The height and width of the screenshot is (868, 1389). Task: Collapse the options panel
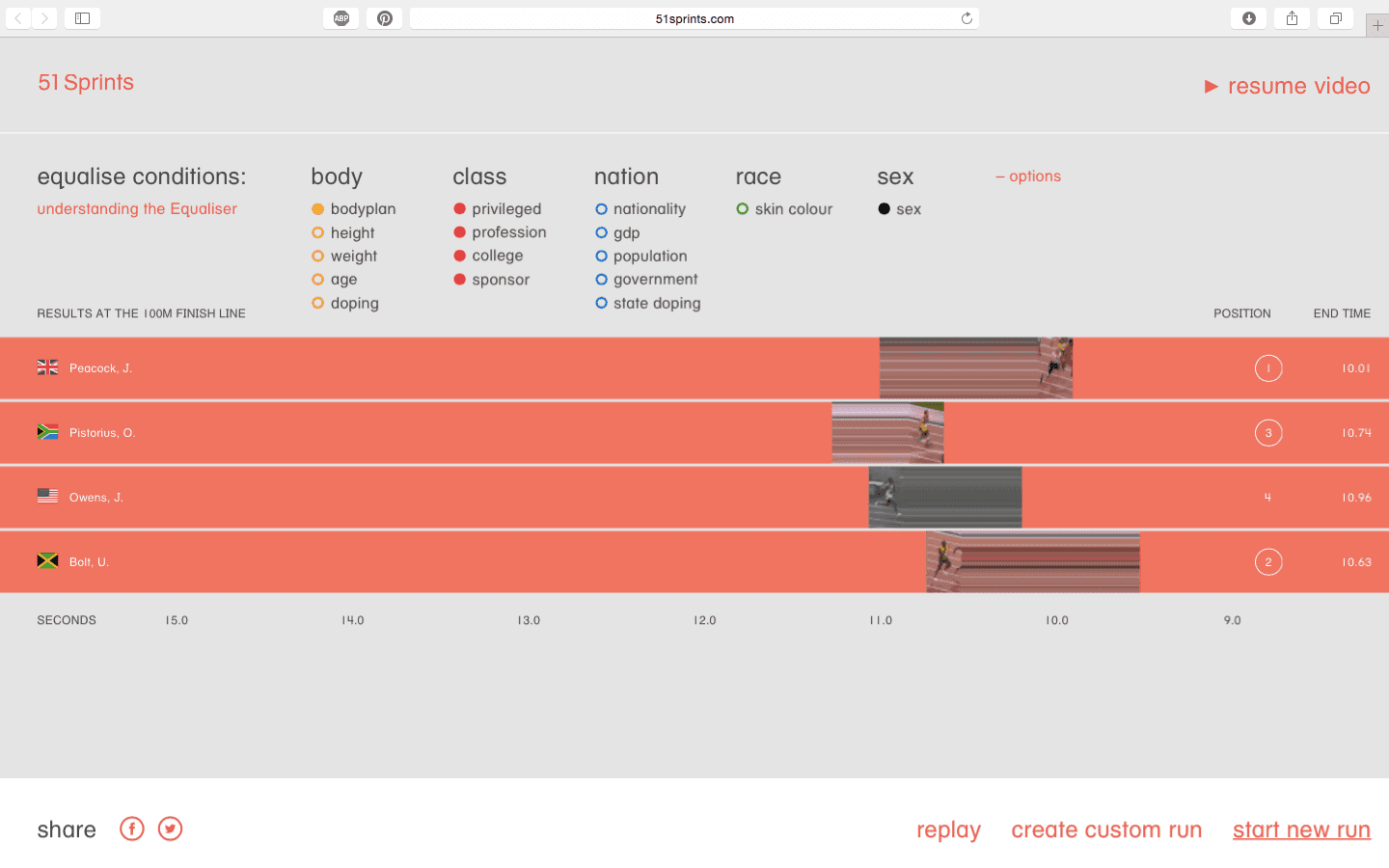pyautogui.click(x=1028, y=176)
